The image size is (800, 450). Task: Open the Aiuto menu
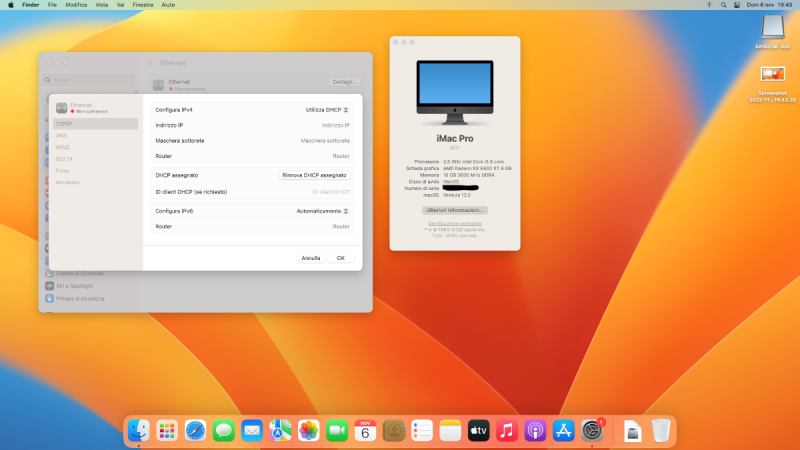tap(168, 5)
